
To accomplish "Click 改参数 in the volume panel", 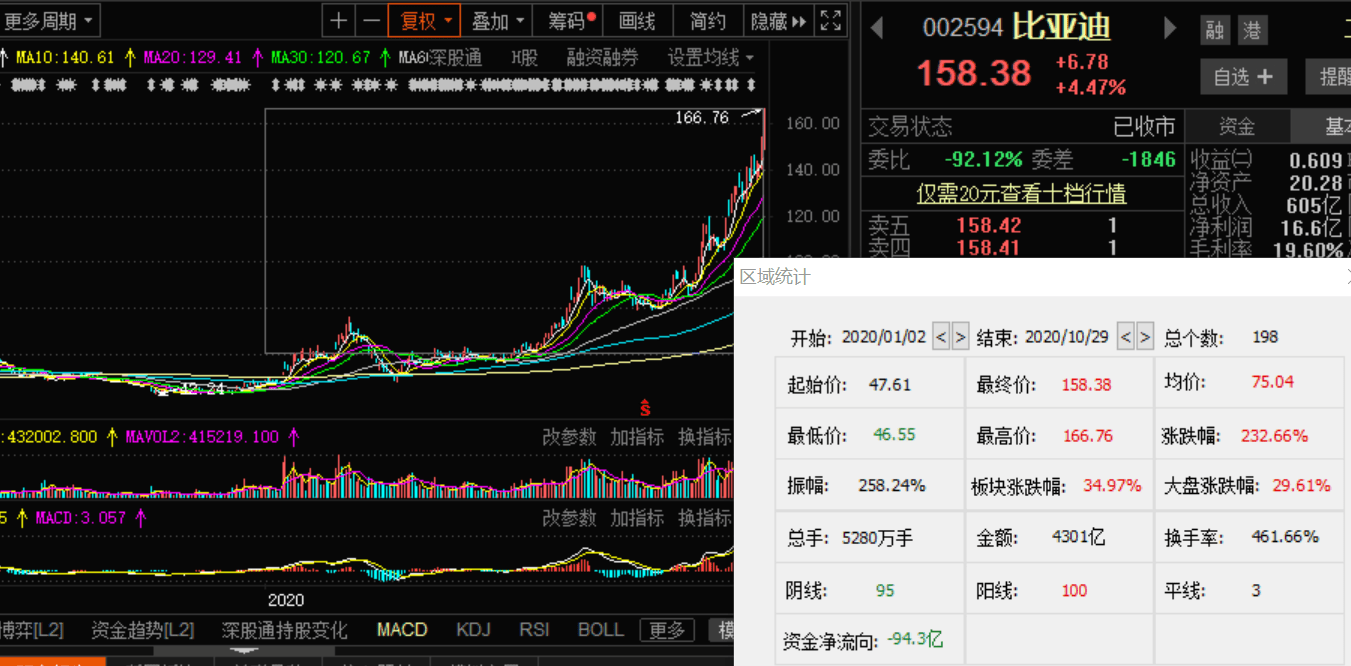I will [x=569, y=437].
